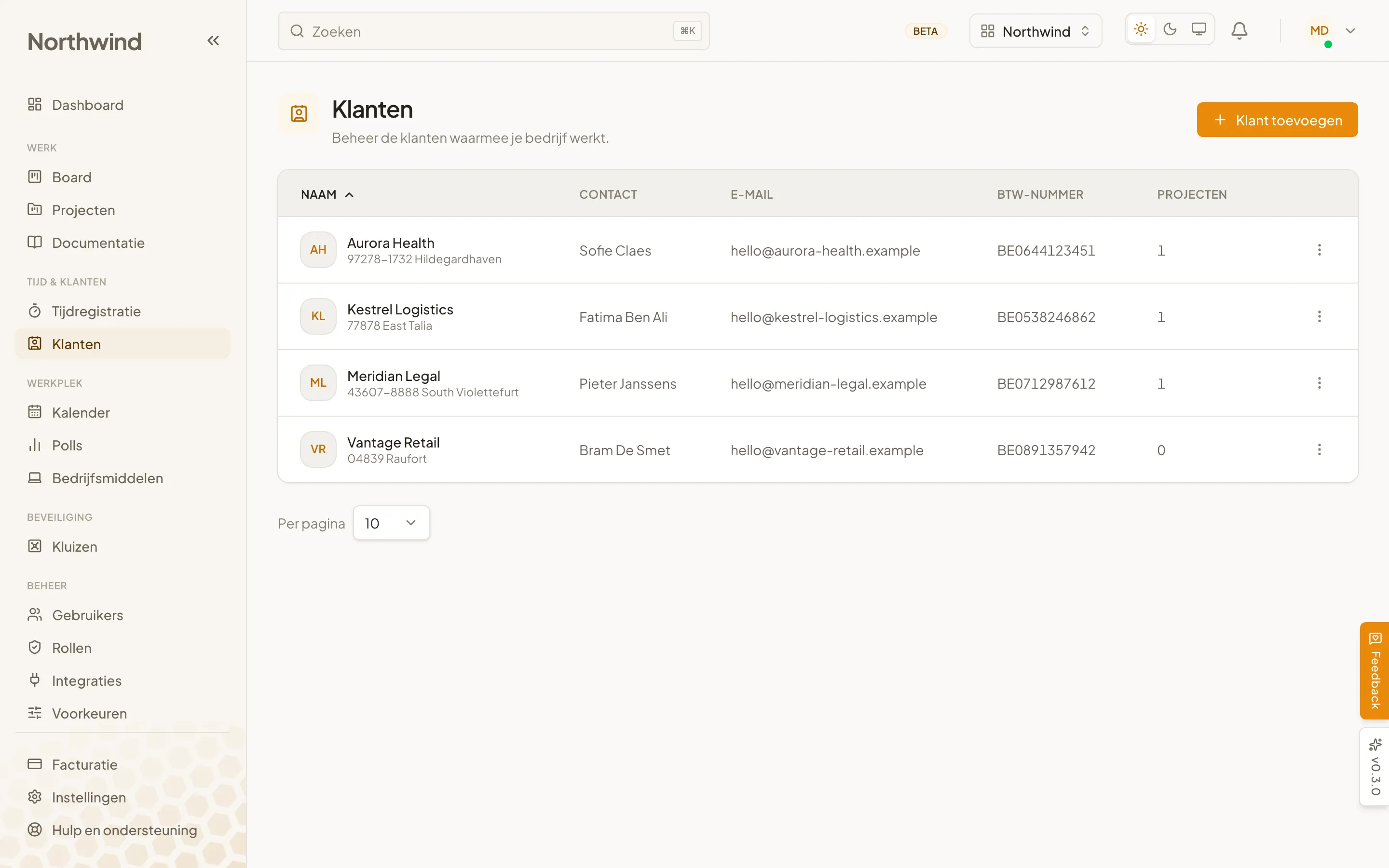This screenshot has width=1389, height=868.
Task: Click the Klanten page header icon
Action: [x=299, y=114]
